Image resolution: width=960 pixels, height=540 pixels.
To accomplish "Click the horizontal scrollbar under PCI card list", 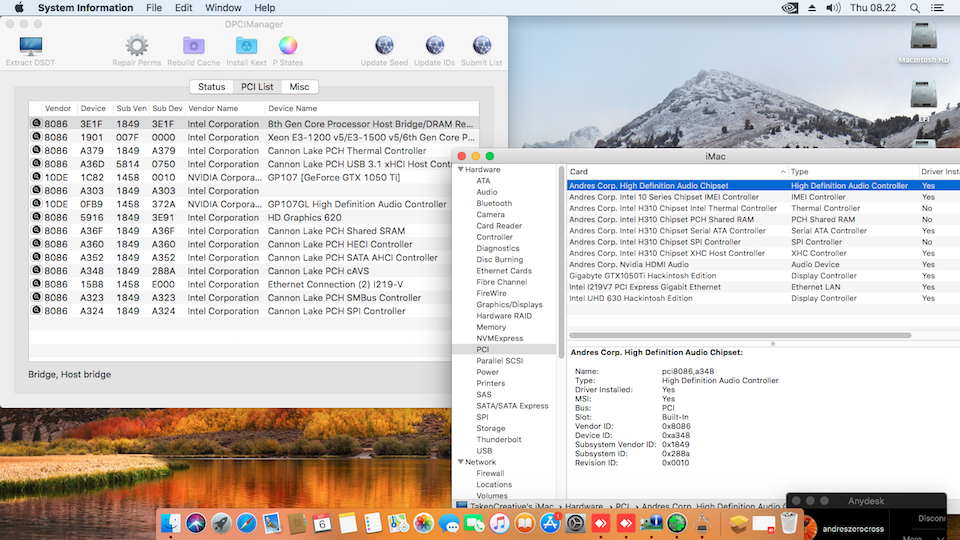I will pos(740,335).
